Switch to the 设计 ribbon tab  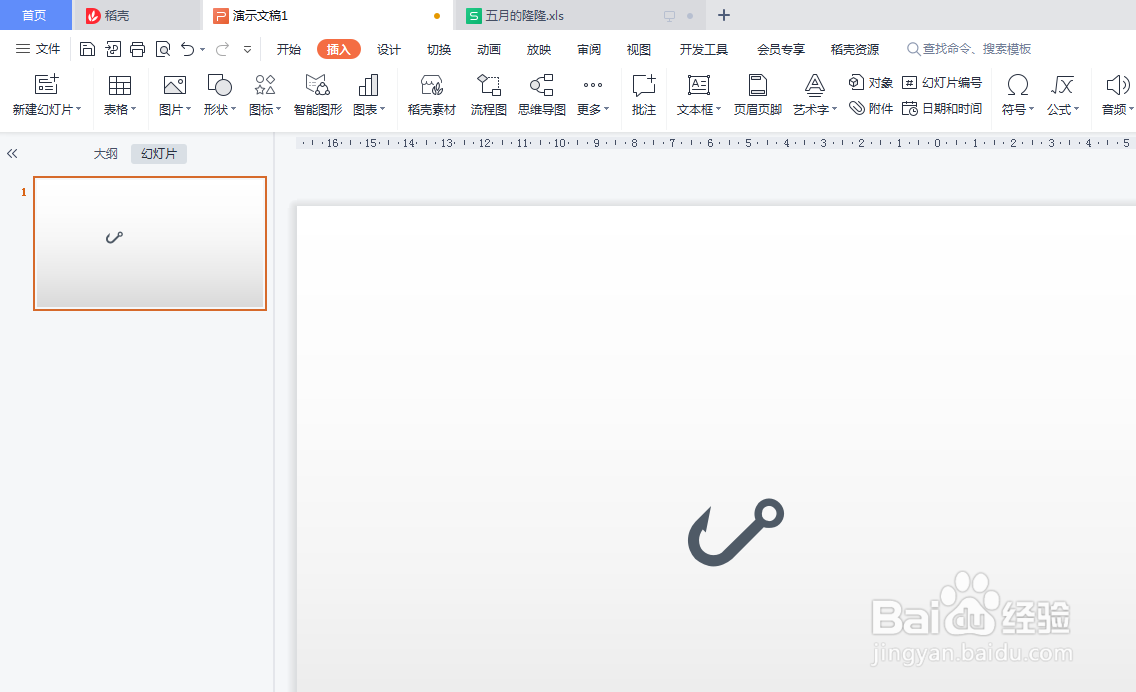(389, 48)
